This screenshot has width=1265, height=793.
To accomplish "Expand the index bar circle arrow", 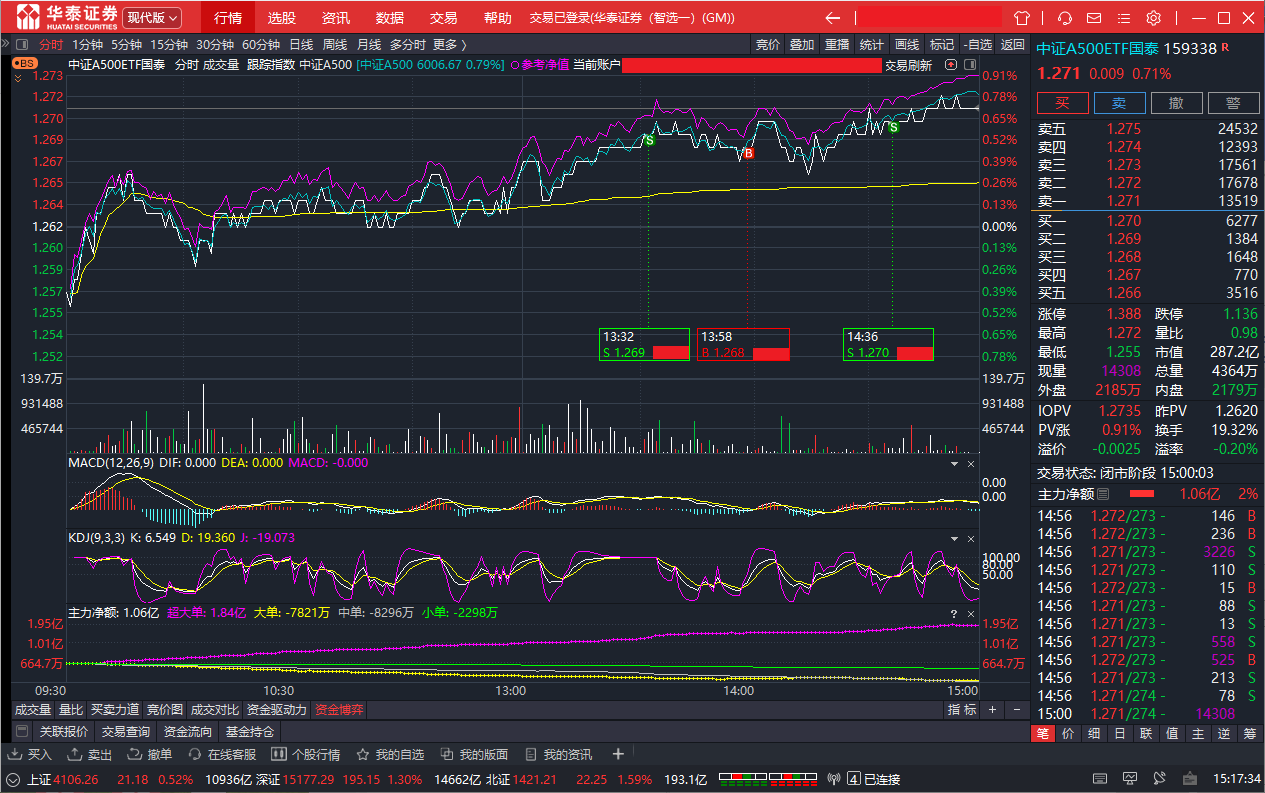I will (14, 779).
